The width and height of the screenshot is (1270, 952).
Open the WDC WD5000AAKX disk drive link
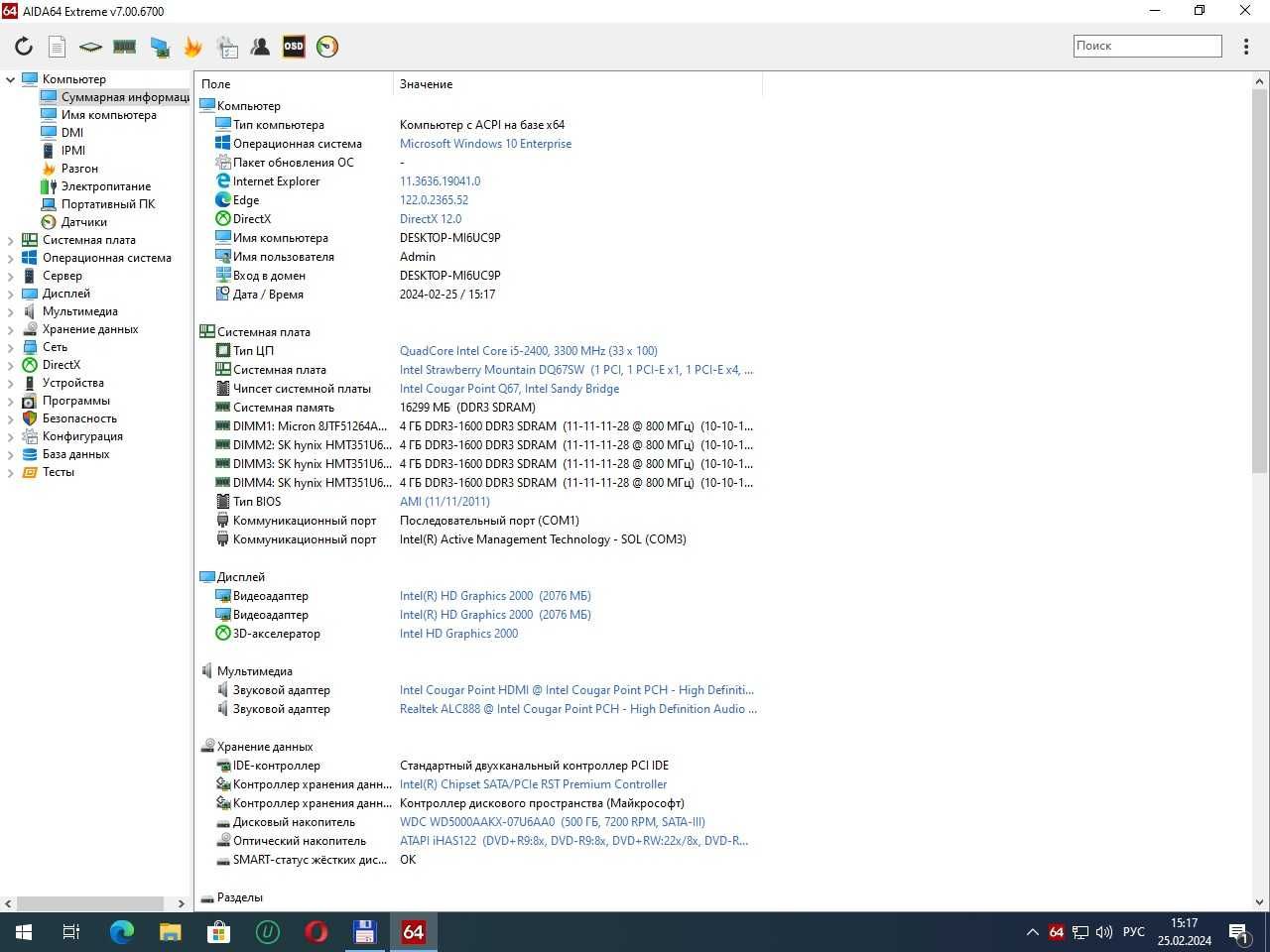(x=553, y=822)
